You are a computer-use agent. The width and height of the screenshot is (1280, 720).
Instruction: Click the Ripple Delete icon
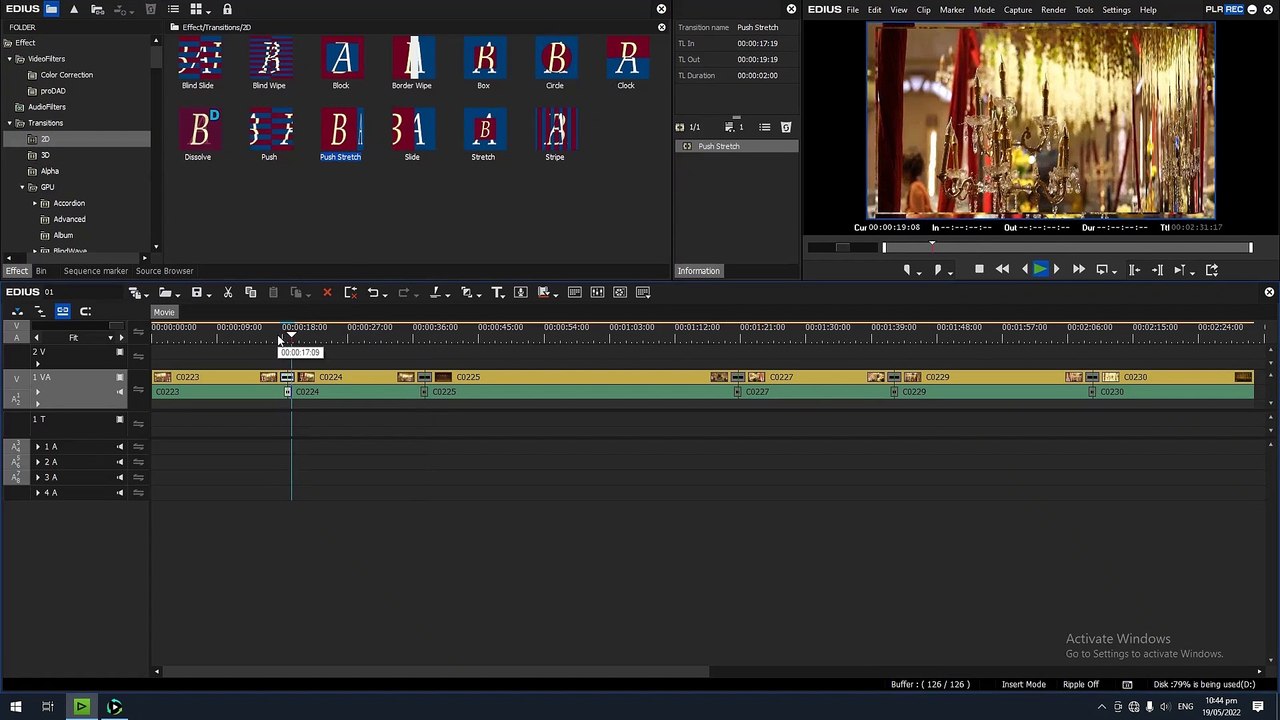(x=350, y=292)
